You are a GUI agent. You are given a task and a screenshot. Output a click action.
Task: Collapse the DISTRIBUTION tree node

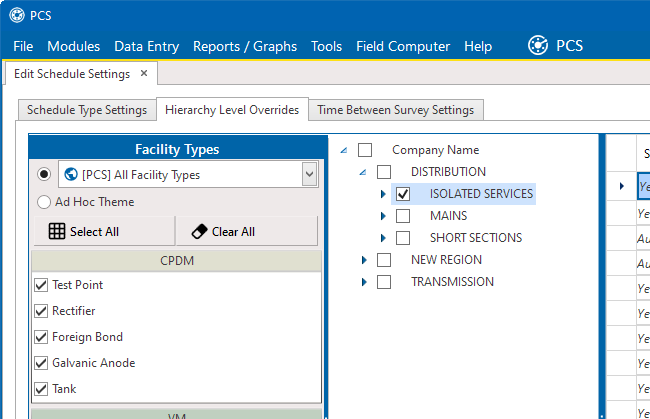363,172
